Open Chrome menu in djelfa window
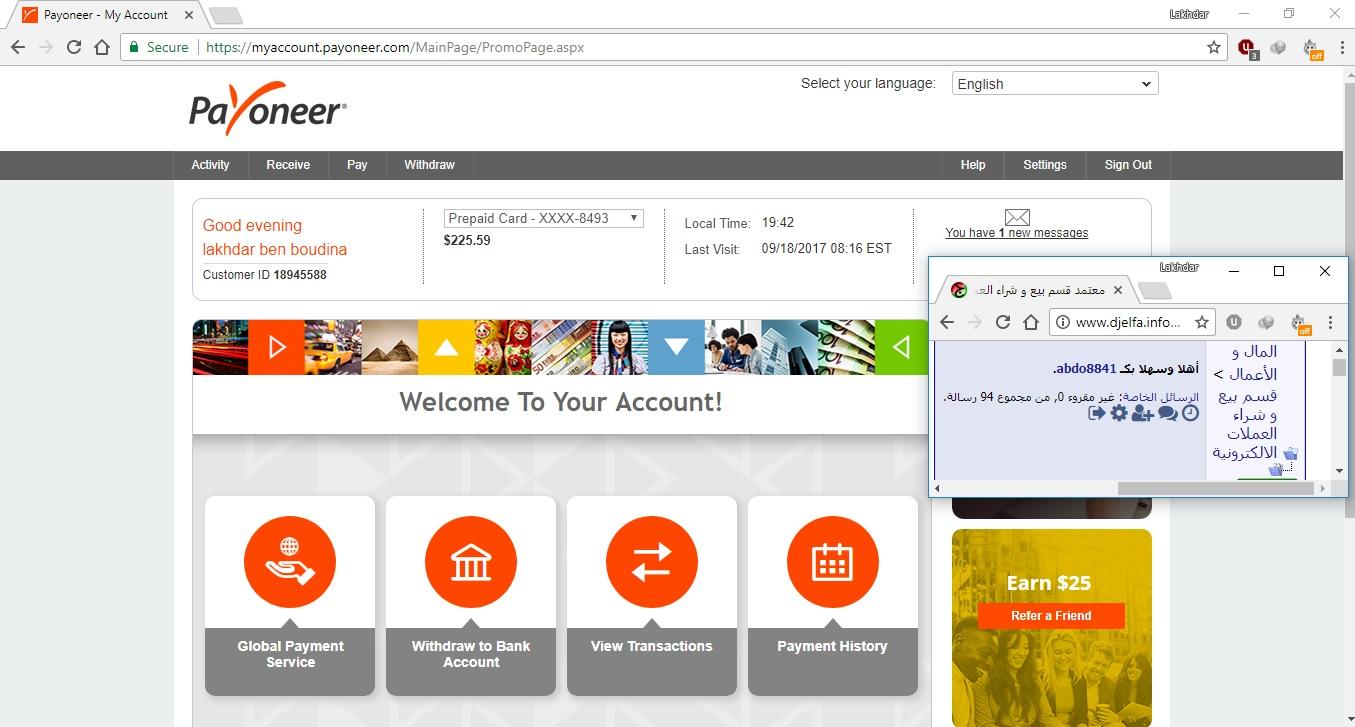 (1330, 322)
